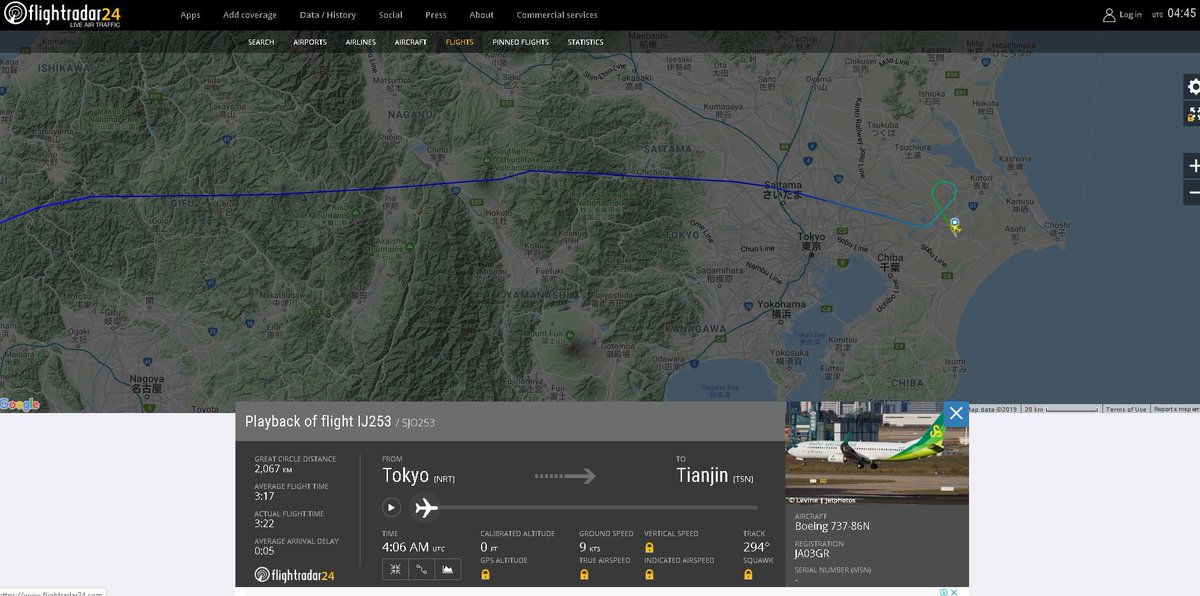This screenshot has height=596, width=1200.
Task: Select the SEARCH tab
Action: click(x=261, y=42)
